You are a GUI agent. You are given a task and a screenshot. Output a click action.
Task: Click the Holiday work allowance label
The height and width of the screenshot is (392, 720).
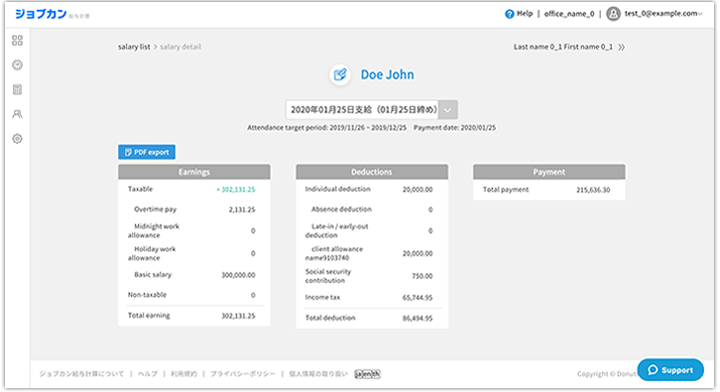coord(152,253)
